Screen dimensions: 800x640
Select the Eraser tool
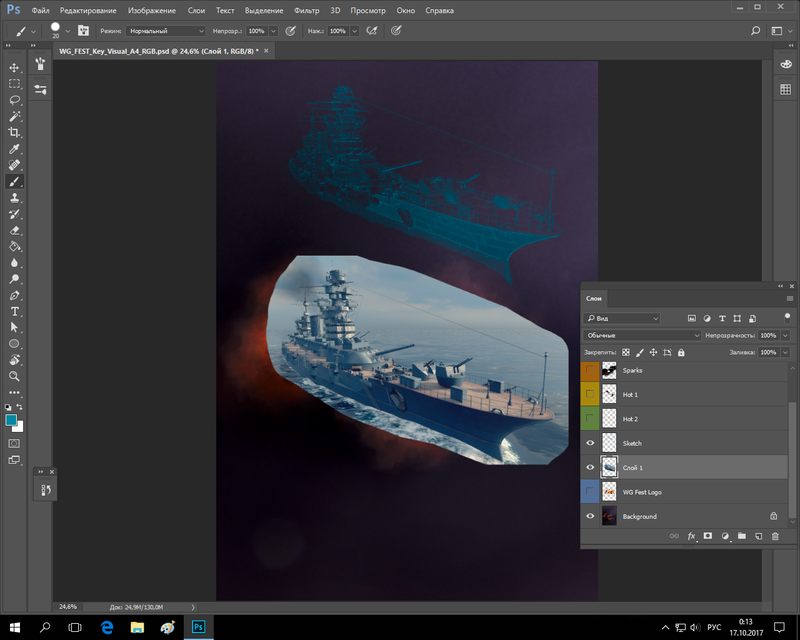(x=14, y=230)
